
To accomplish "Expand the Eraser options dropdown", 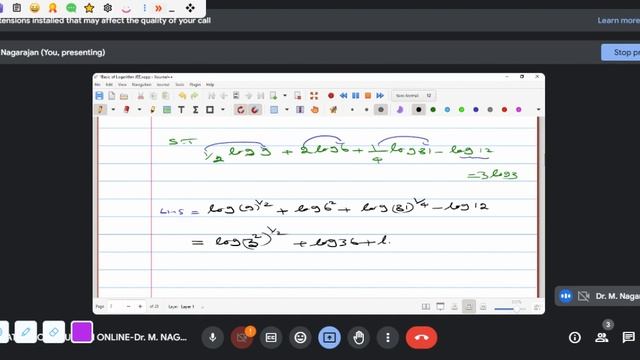I will (139, 109).
